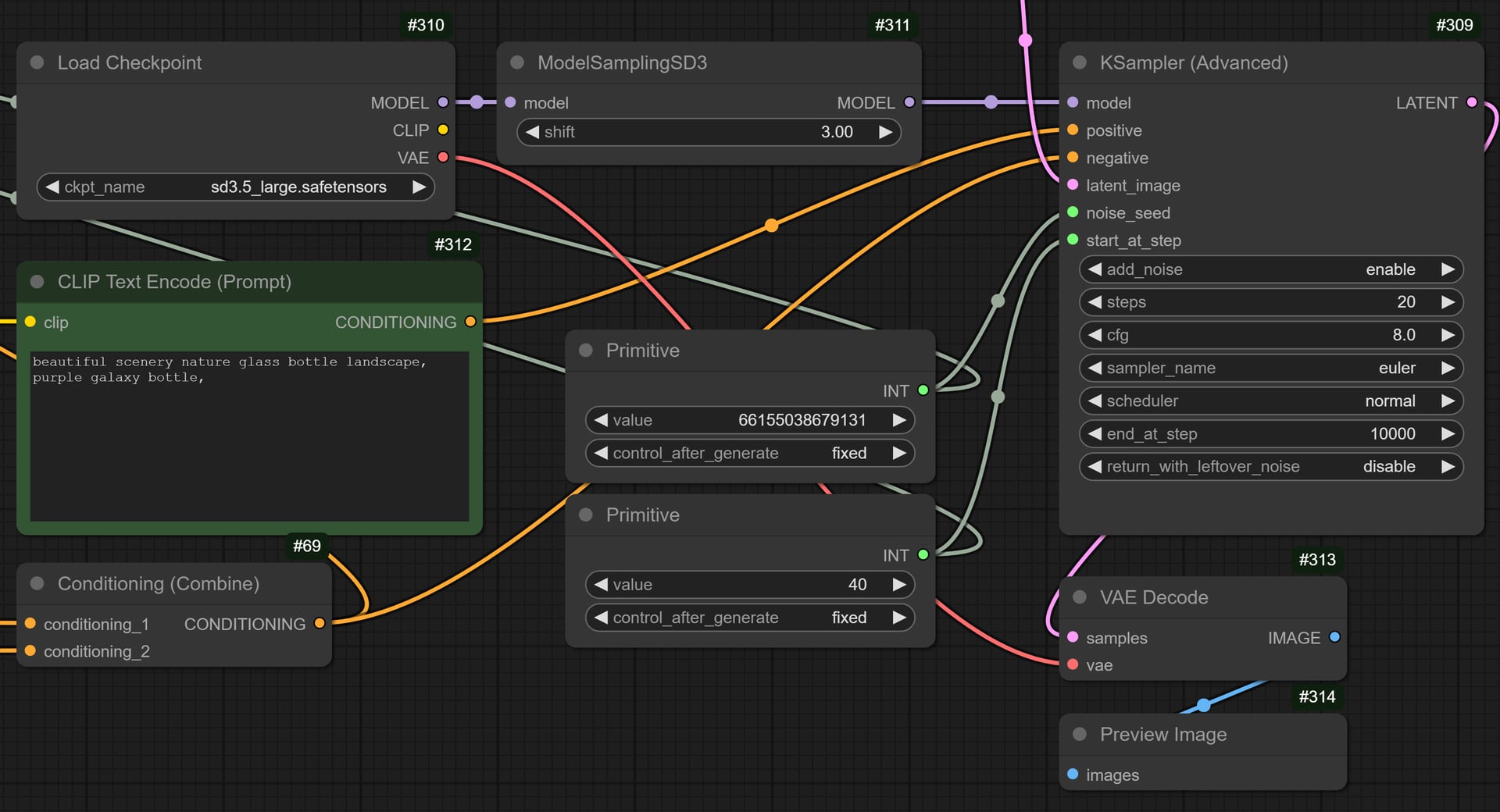Image resolution: width=1500 pixels, height=812 pixels.
Task: Decrease steps value with left arrow
Action: 1095,302
